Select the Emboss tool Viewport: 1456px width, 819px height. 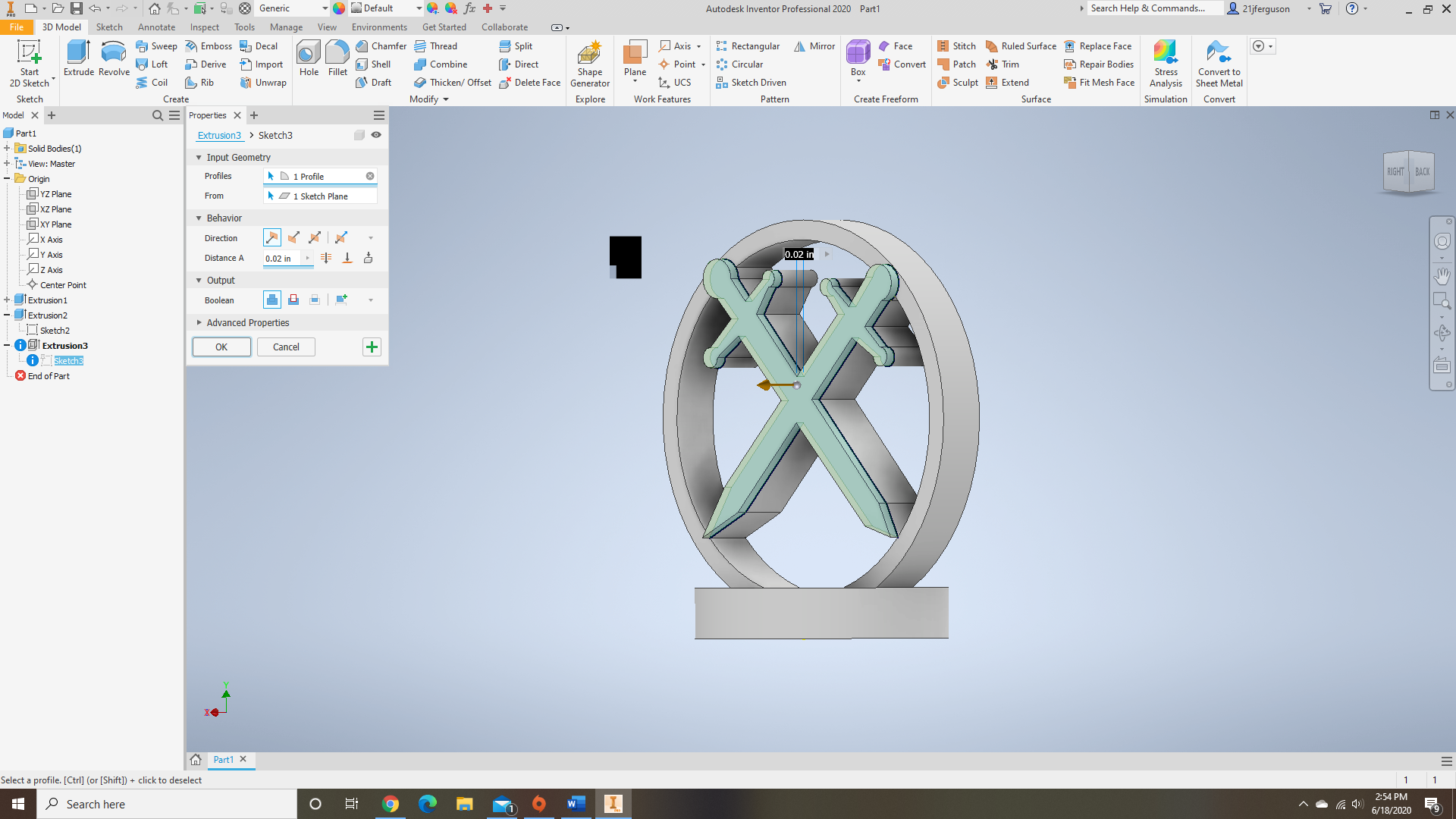pos(209,46)
